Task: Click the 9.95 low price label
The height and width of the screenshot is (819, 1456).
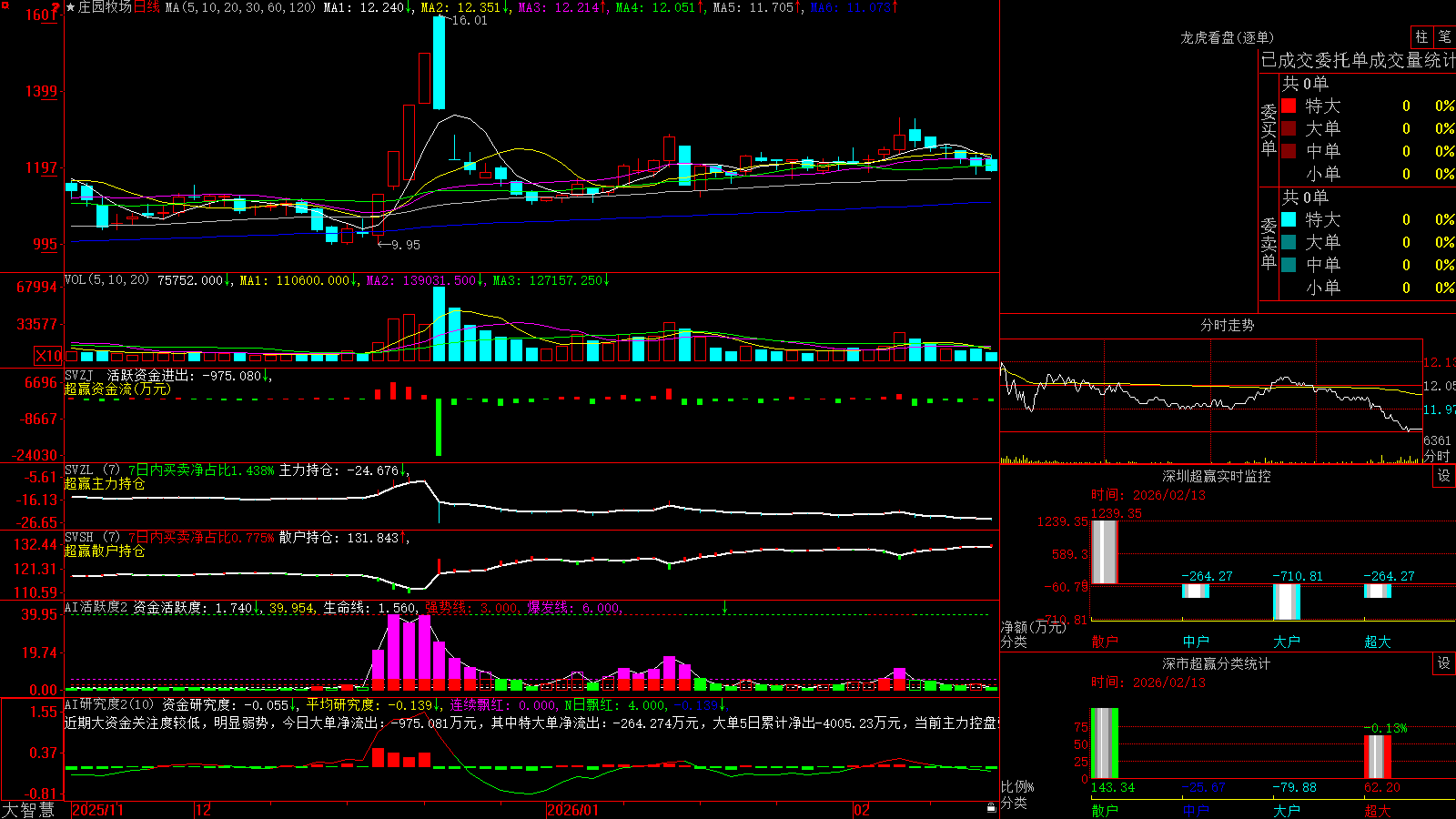Action: [406, 245]
